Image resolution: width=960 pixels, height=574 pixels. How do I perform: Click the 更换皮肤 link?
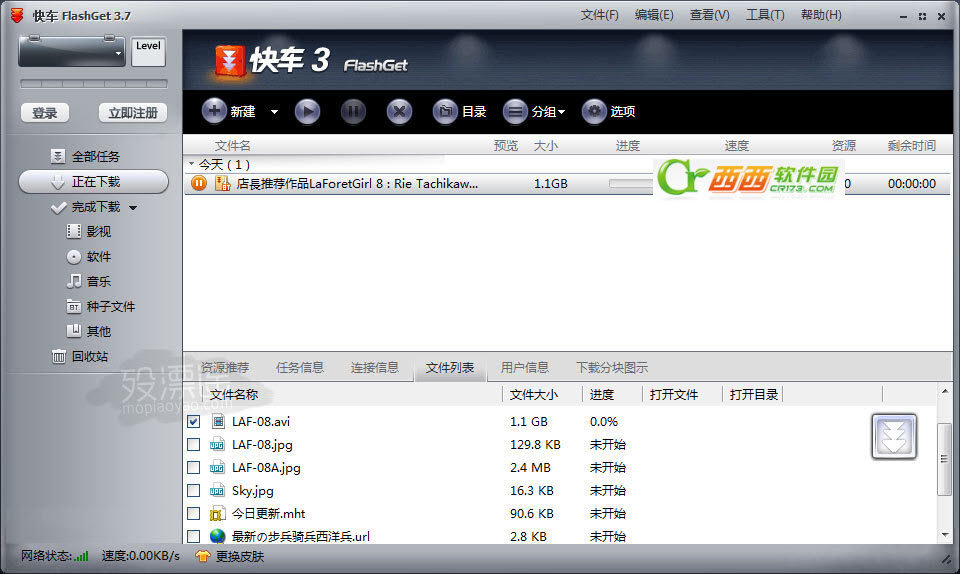pyautogui.click(x=240, y=556)
